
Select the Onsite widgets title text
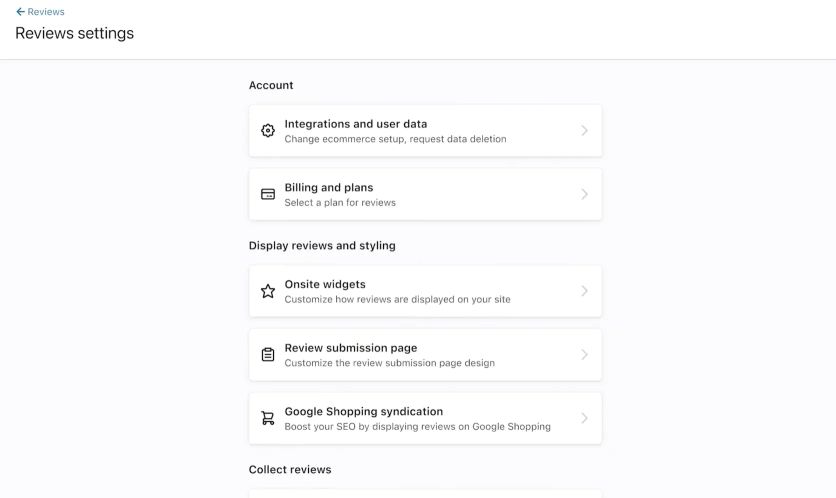(325, 284)
